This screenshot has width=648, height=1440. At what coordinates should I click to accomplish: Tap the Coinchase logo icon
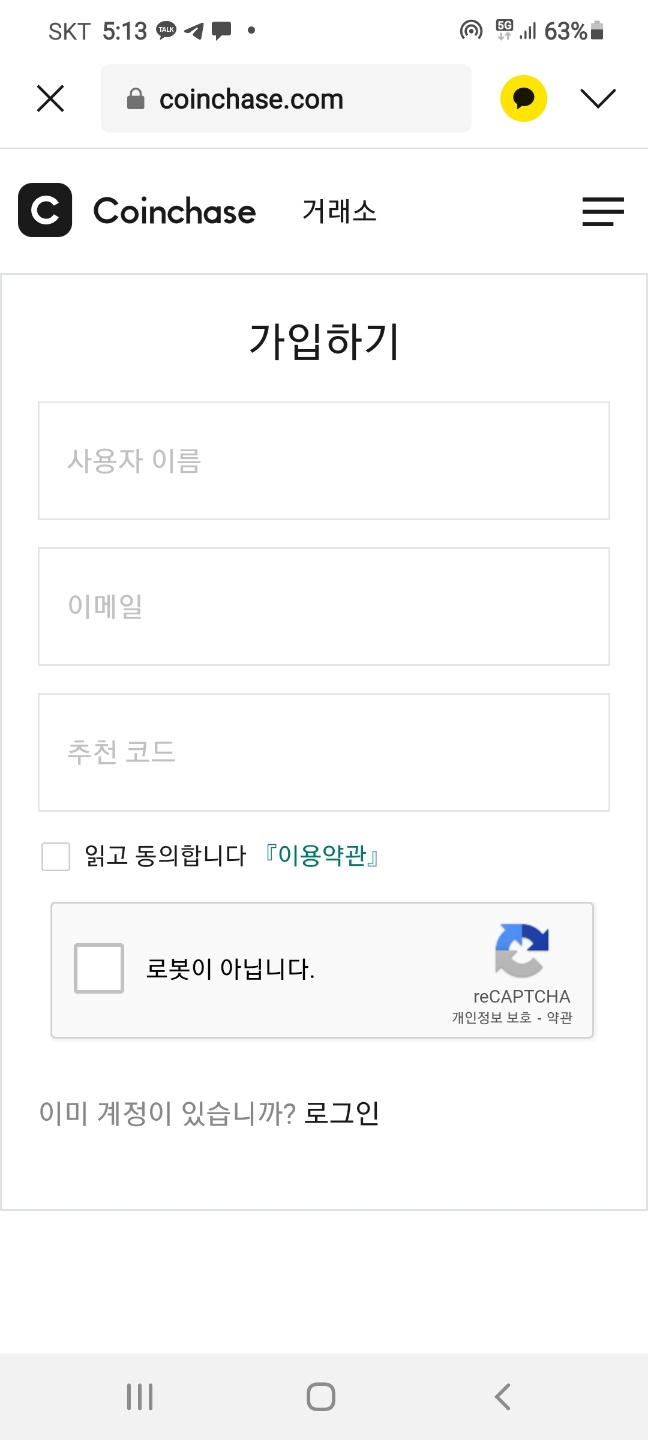coord(44,211)
